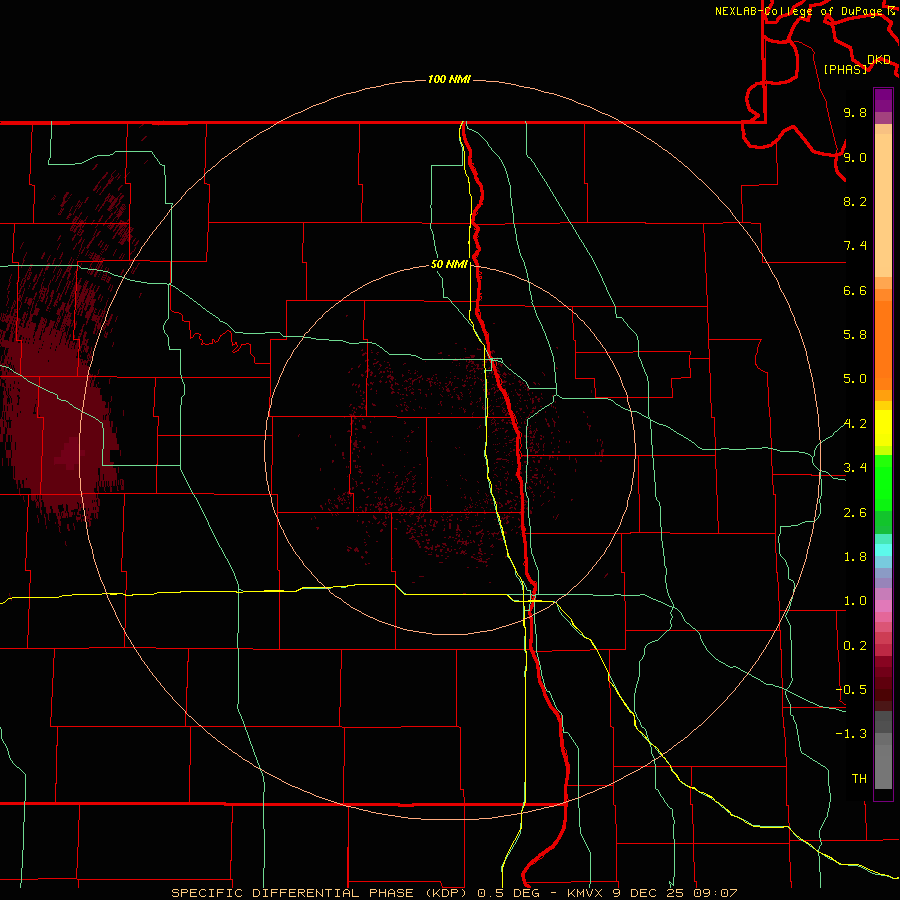Viewport: 900px width, 900px height.
Task: Click the 9.8 scale value
Action: pyautogui.click(x=855, y=112)
